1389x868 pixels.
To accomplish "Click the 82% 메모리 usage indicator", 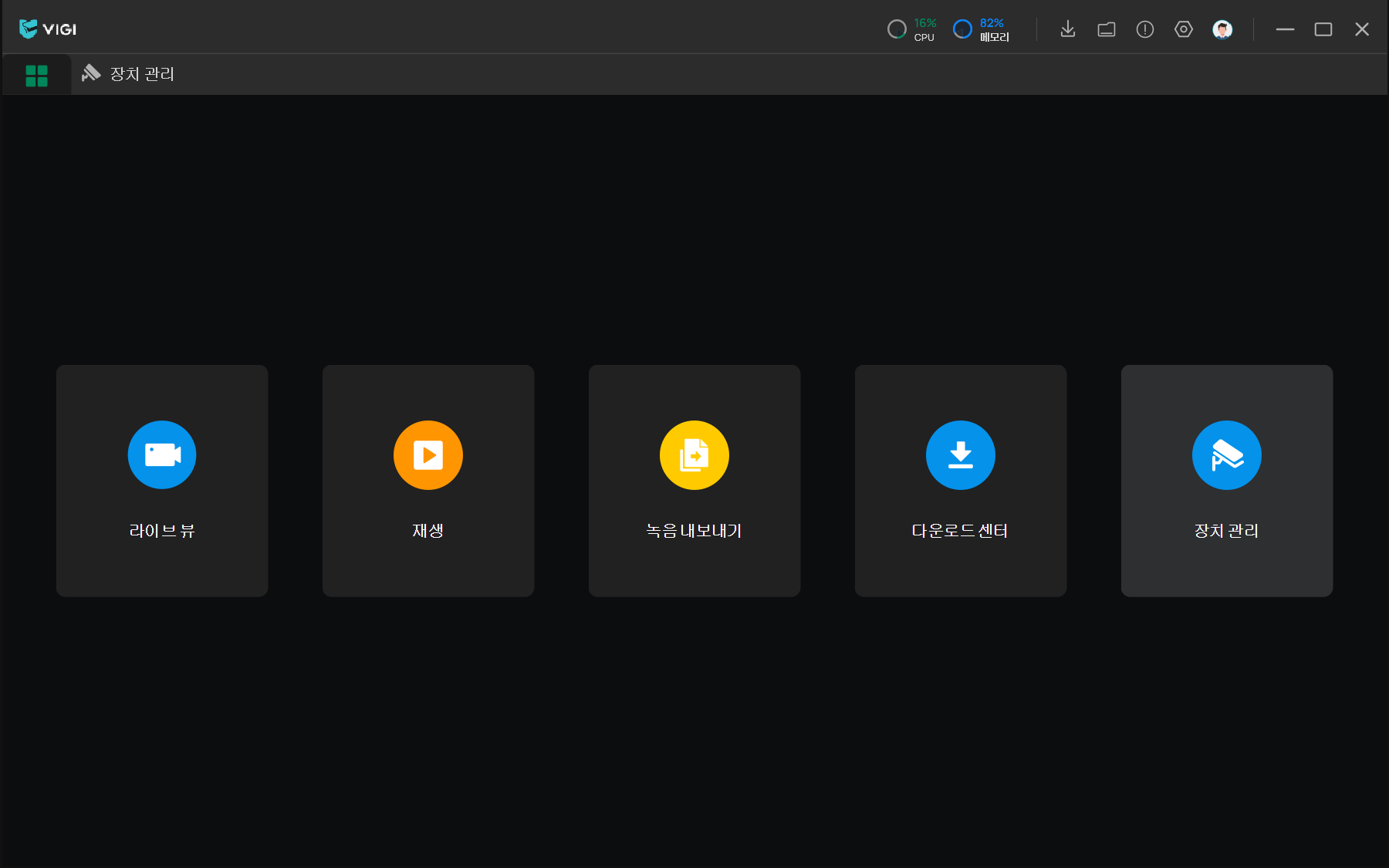I will coord(982,29).
